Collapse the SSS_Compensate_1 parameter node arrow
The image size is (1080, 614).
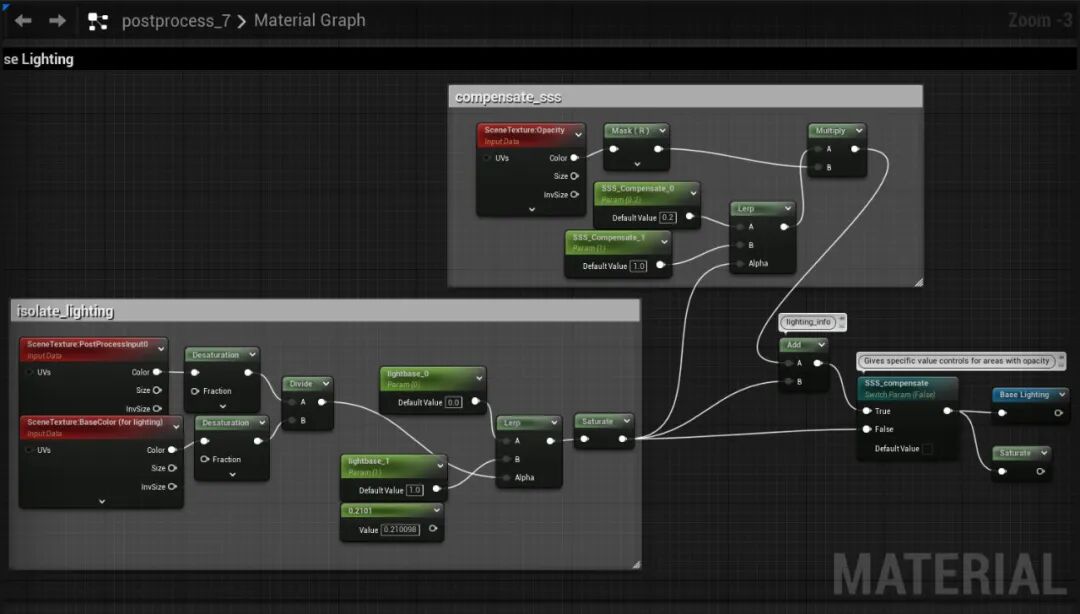664,242
